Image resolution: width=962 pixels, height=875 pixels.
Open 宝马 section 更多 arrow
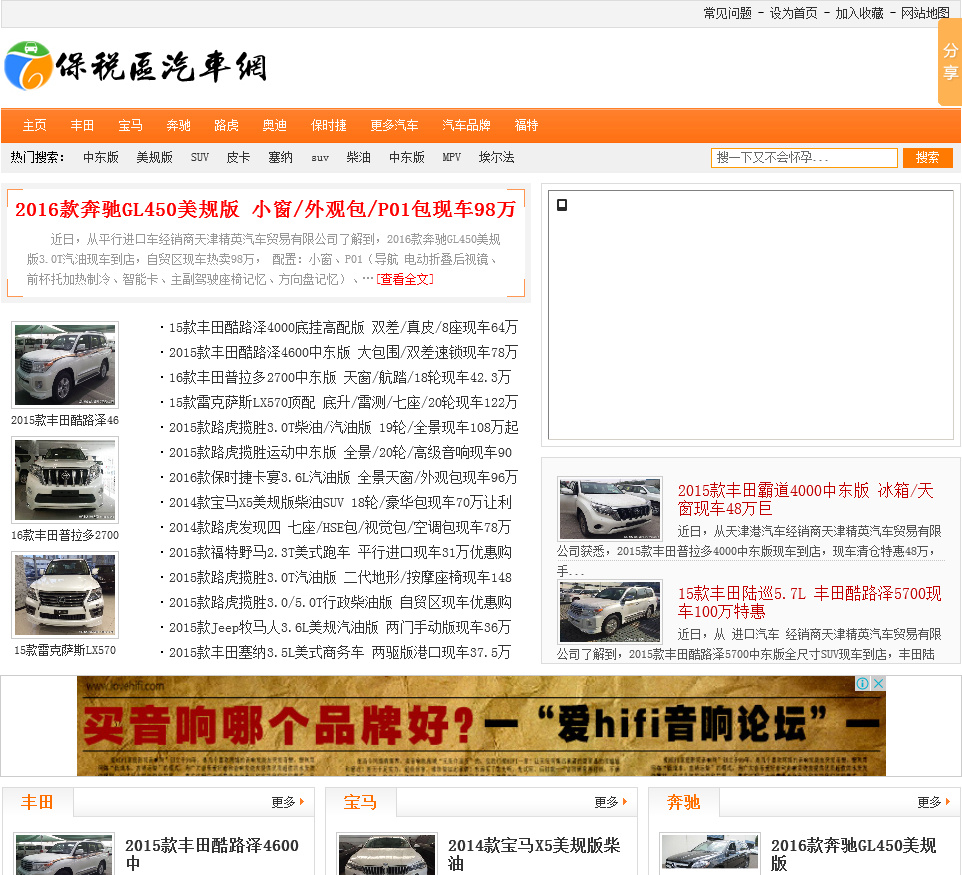click(610, 802)
